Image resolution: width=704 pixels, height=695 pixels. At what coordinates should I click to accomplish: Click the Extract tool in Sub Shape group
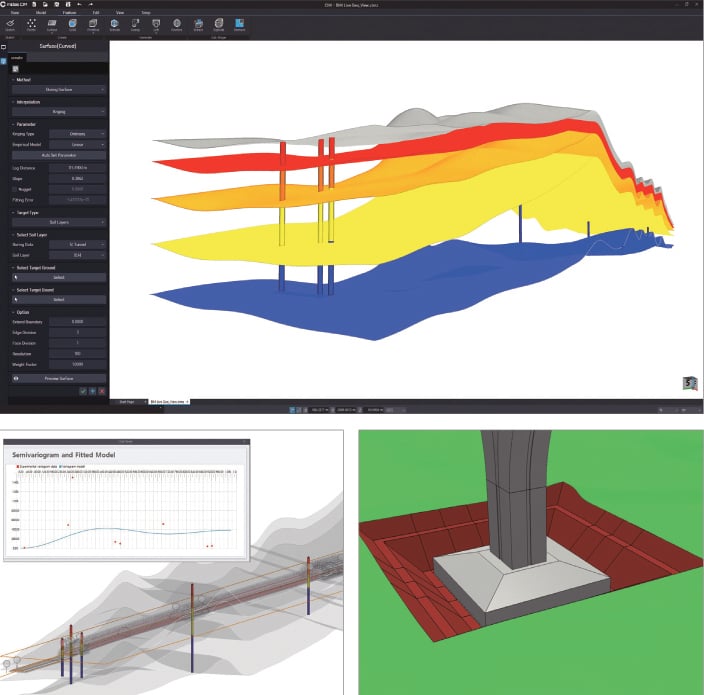[198, 25]
